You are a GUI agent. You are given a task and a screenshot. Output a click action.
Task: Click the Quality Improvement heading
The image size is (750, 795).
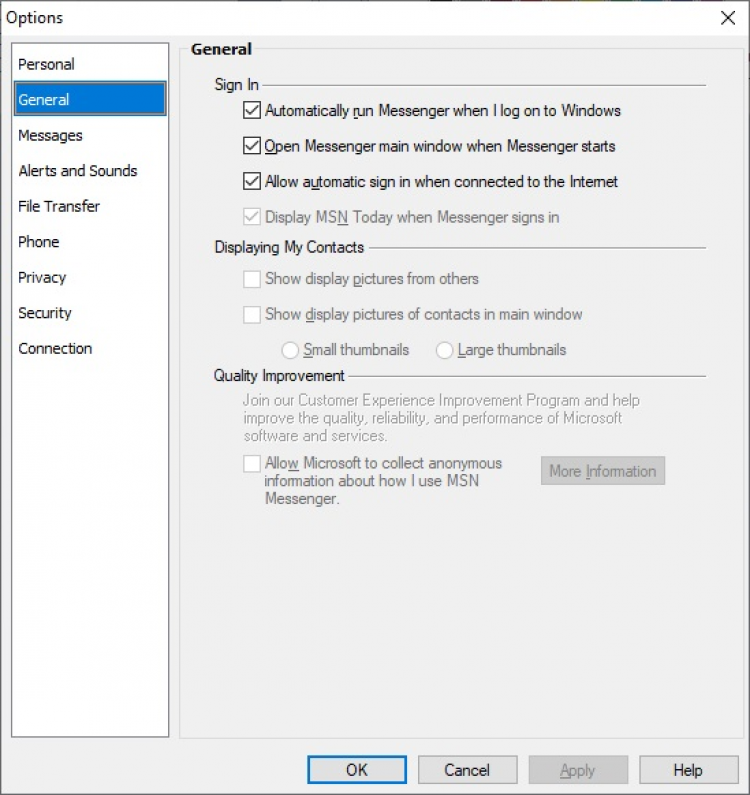279,376
